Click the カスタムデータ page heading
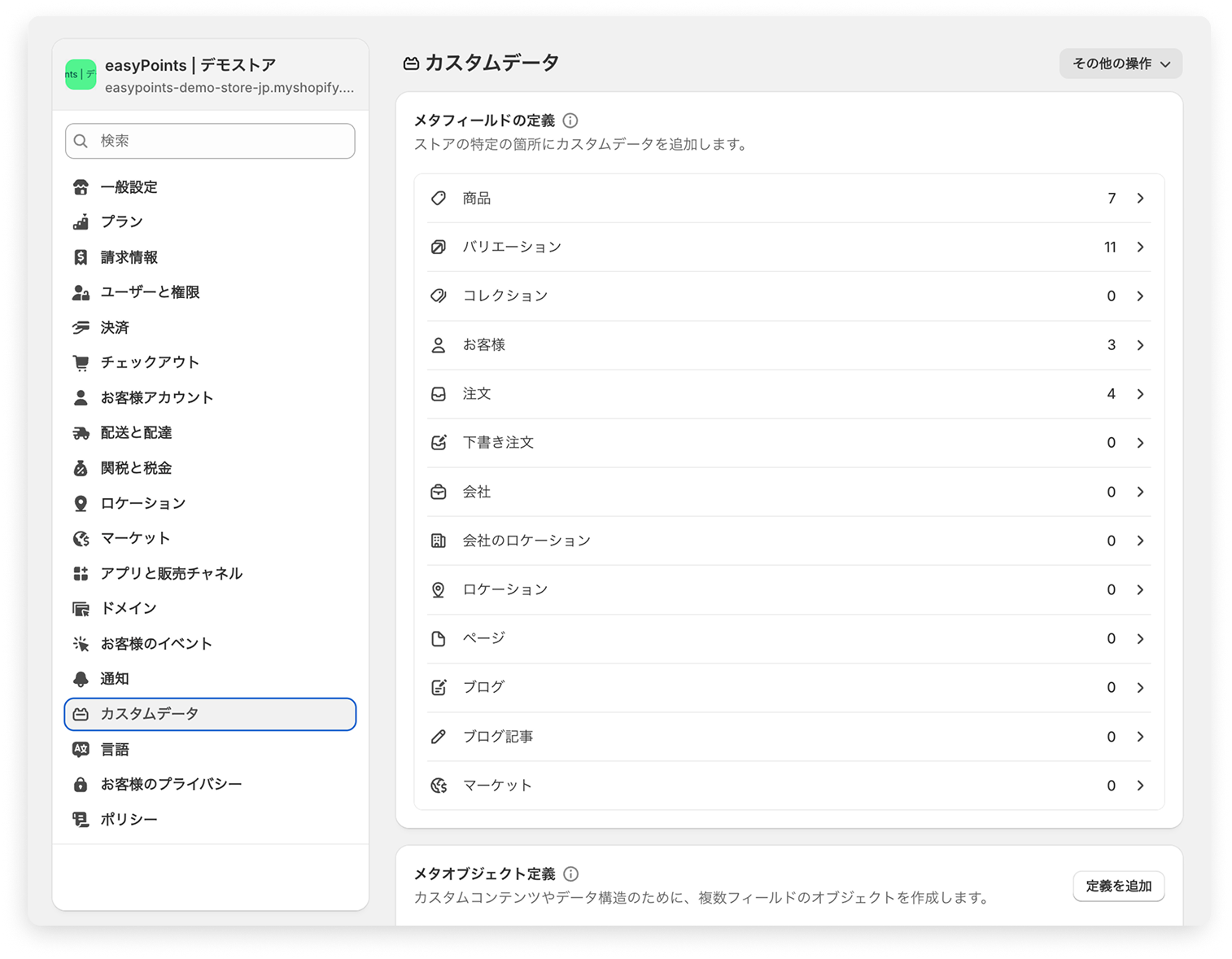1232x959 pixels. pyautogui.click(x=491, y=63)
